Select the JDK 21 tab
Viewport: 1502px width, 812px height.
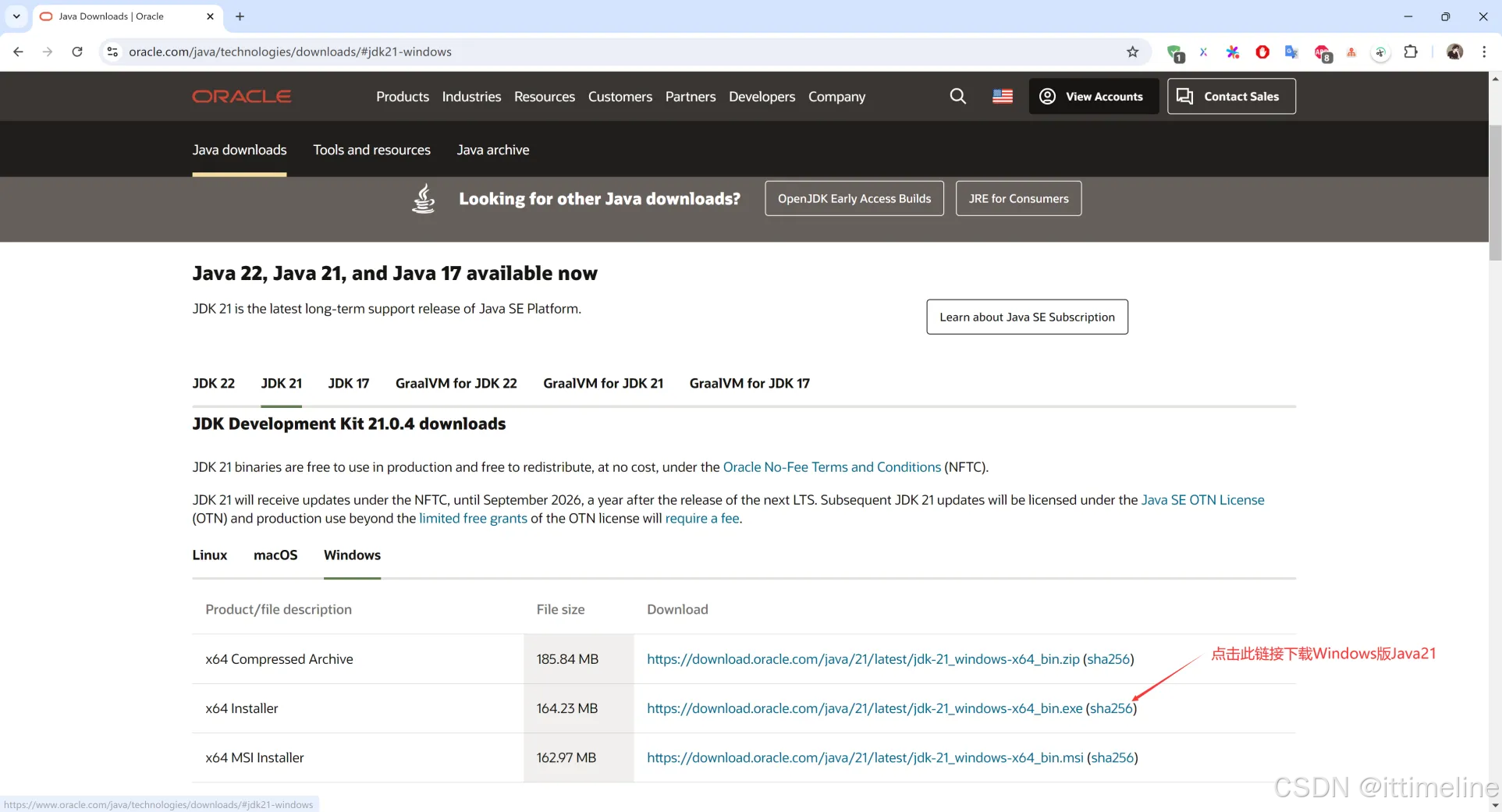coord(281,383)
